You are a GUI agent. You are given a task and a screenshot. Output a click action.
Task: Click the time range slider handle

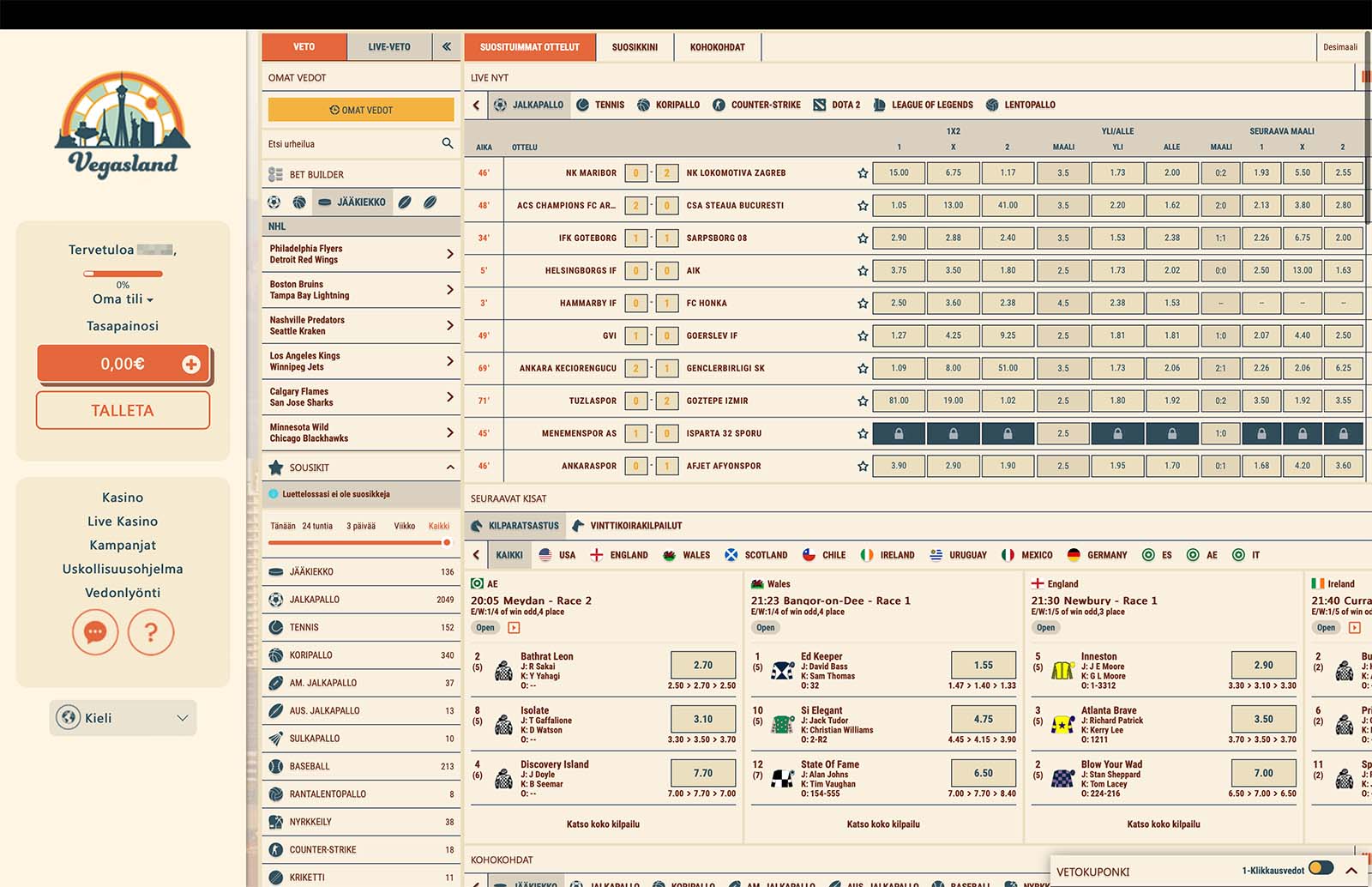(446, 542)
